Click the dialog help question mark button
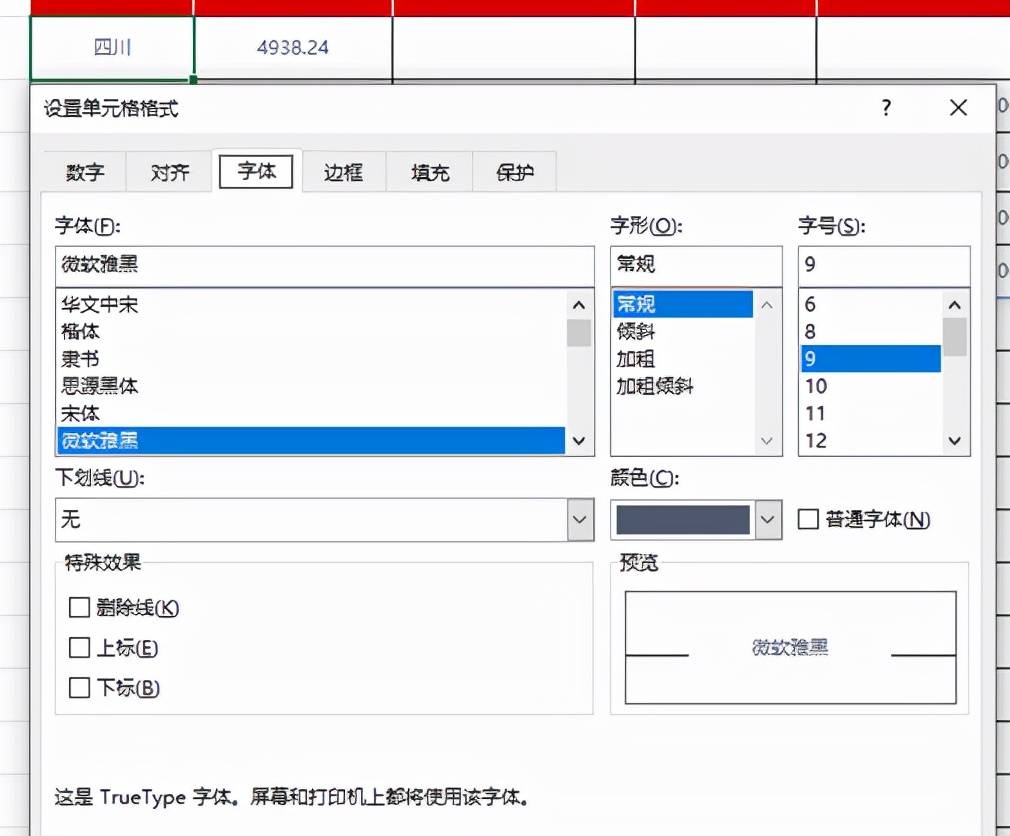The width and height of the screenshot is (1010, 836). 885,108
